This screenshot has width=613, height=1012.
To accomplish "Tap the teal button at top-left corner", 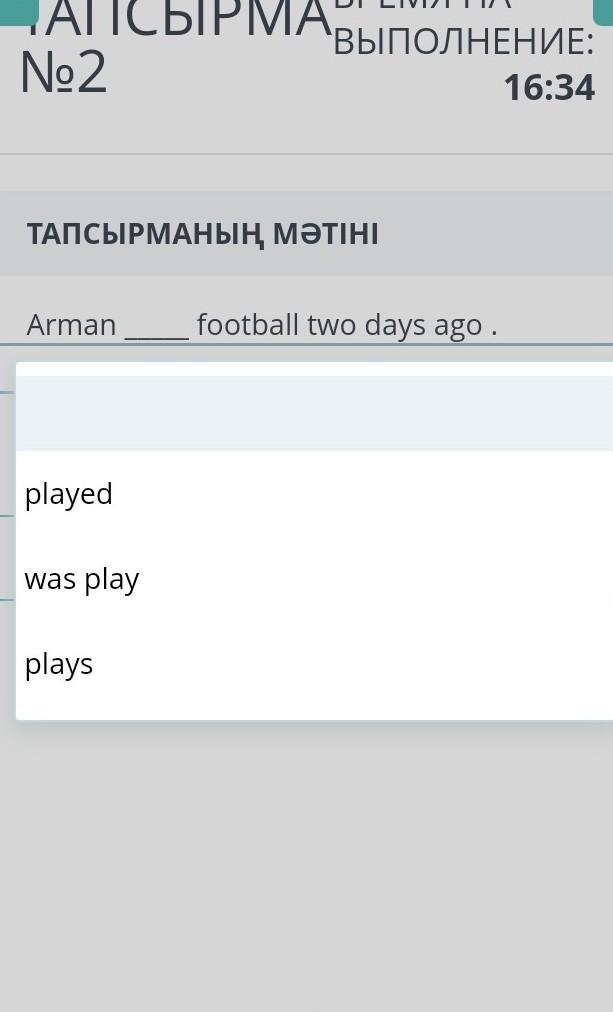I will coord(18,8).
